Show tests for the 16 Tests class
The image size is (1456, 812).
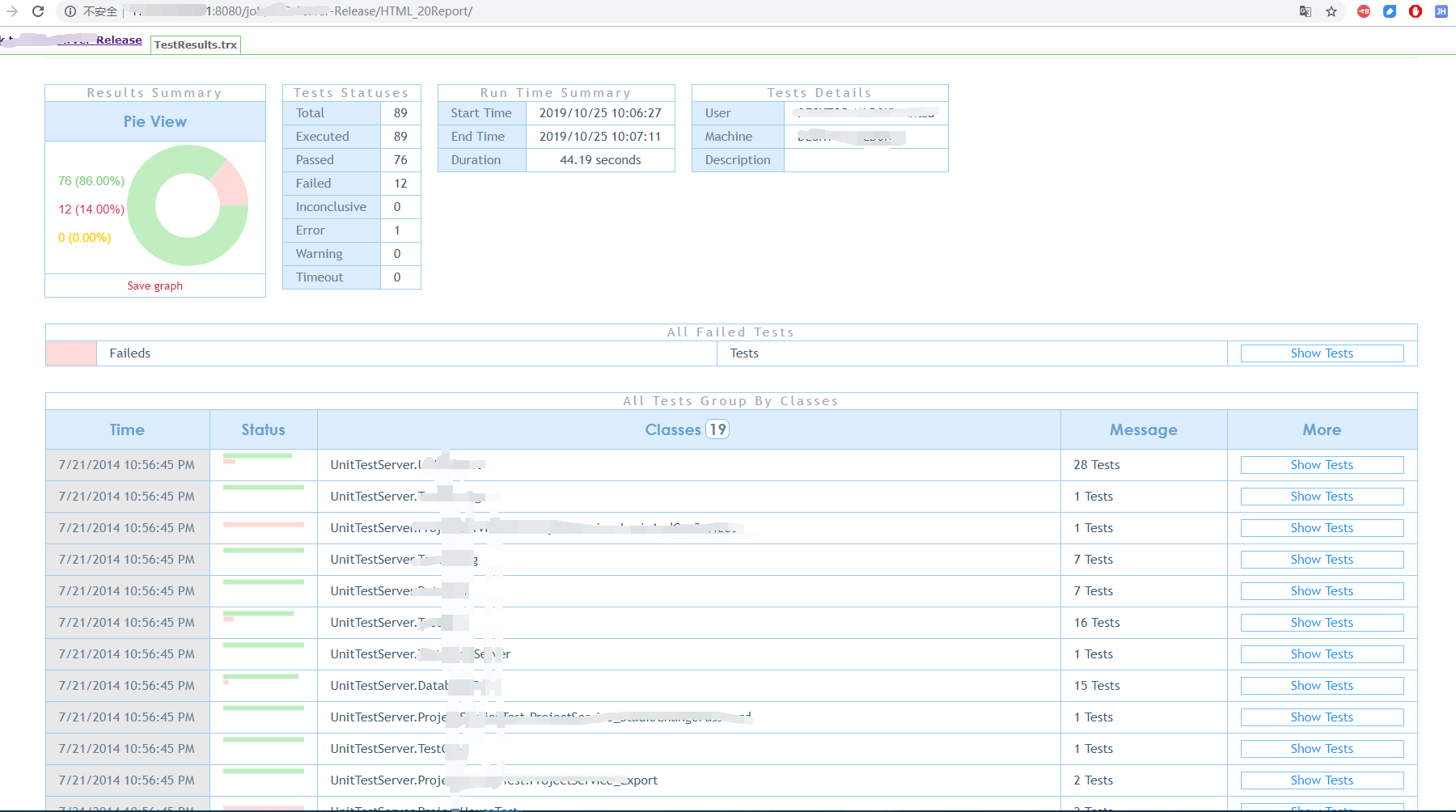(1322, 623)
